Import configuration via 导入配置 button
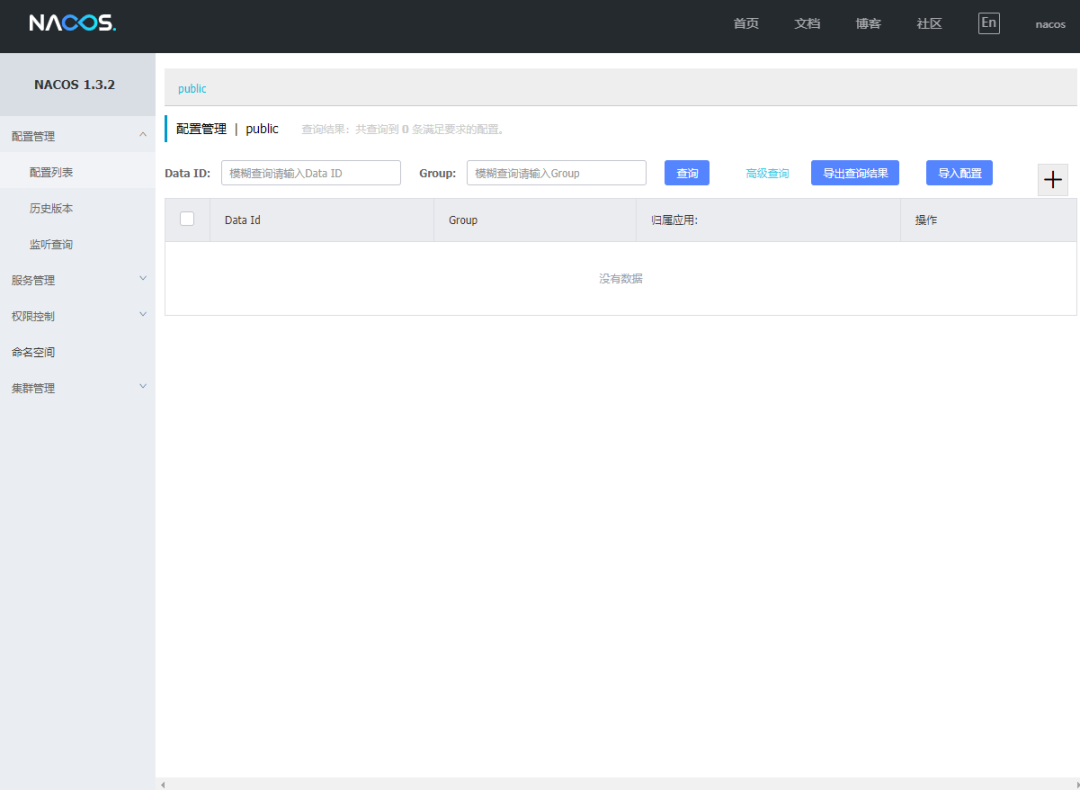This screenshot has height=790, width=1080. click(x=959, y=172)
